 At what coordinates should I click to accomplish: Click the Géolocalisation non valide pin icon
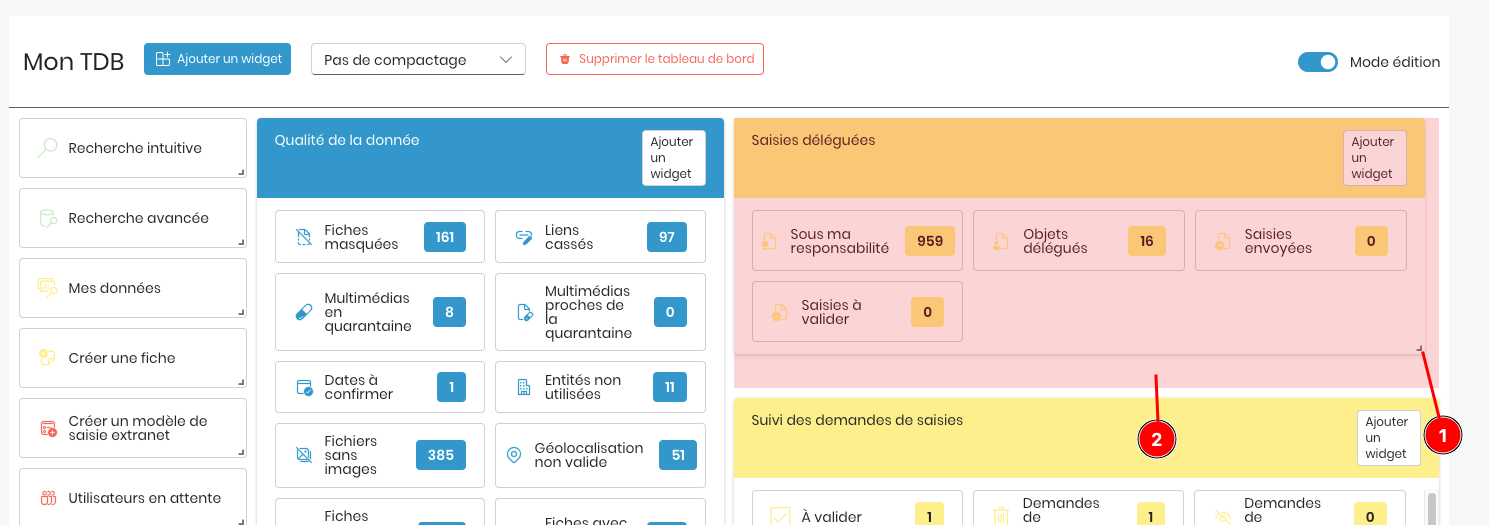(x=514, y=455)
